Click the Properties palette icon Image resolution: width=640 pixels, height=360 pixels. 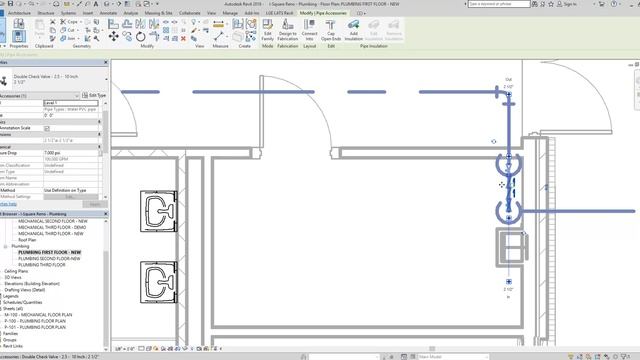pos(19,37)
